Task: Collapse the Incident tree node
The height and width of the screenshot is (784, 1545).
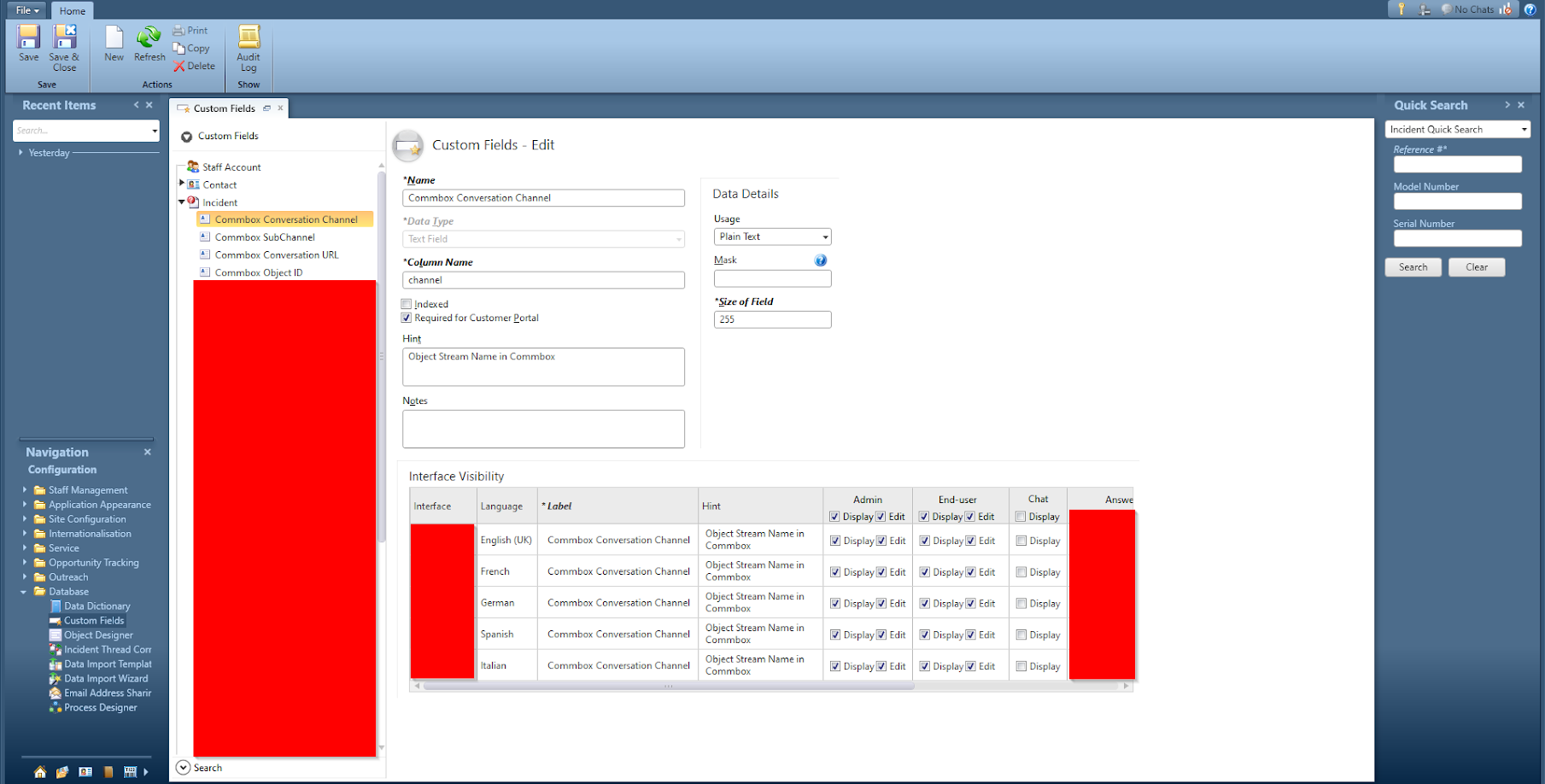Action: (182, 202)
